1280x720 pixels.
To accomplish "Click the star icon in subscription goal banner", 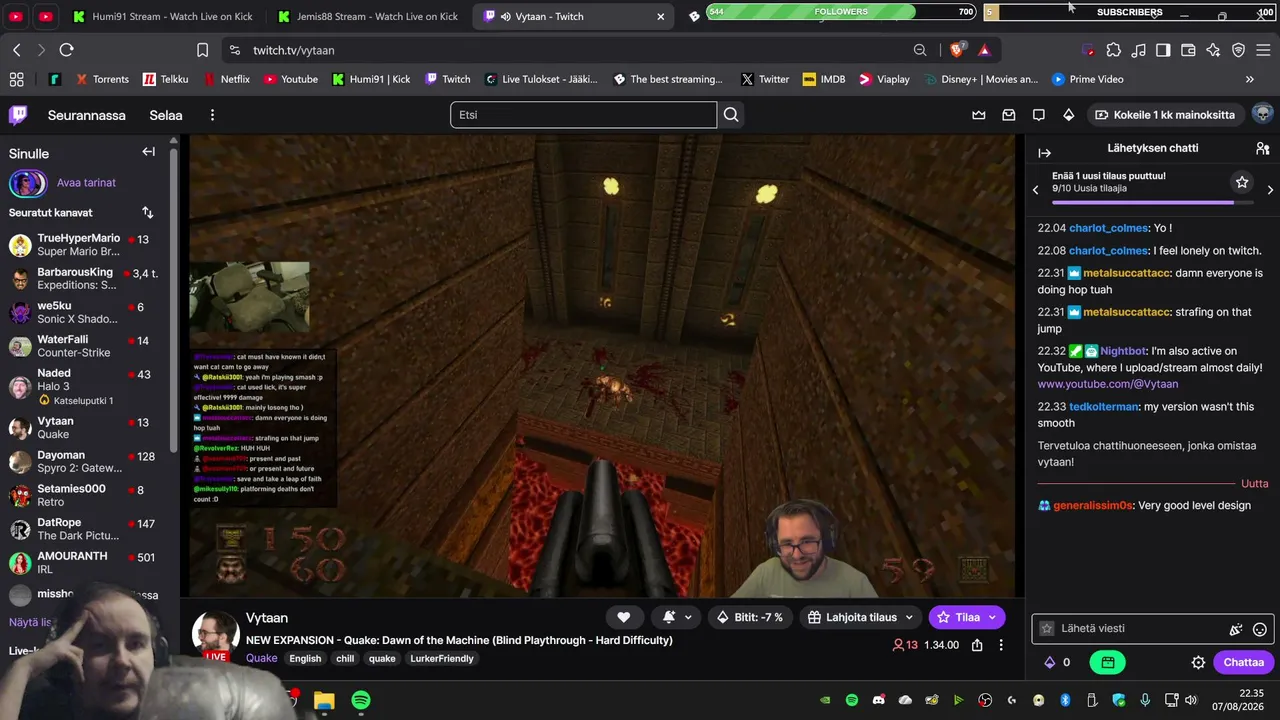I will click(1242, 182).
